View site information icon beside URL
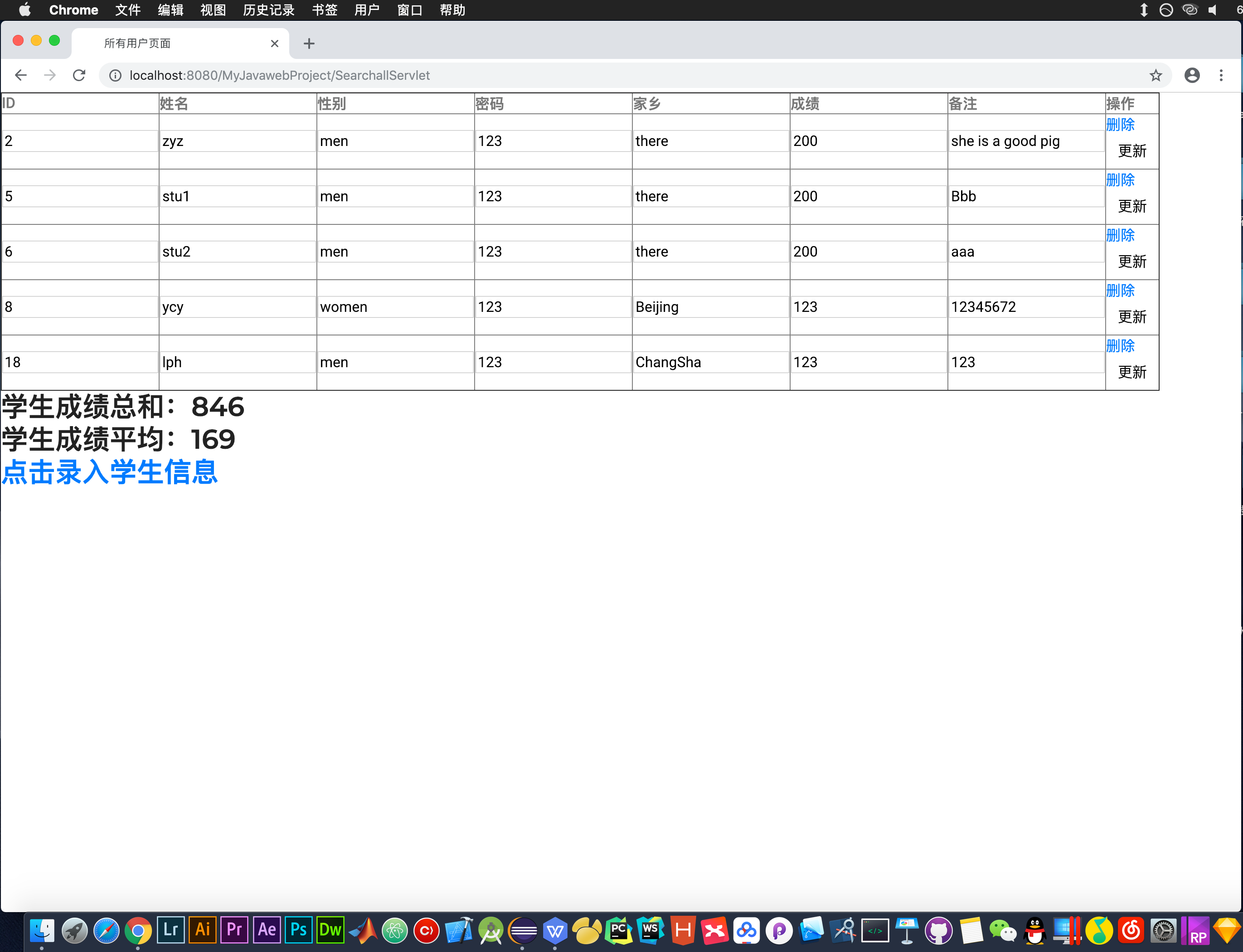Screen dimensions: 1243x952 115,75
